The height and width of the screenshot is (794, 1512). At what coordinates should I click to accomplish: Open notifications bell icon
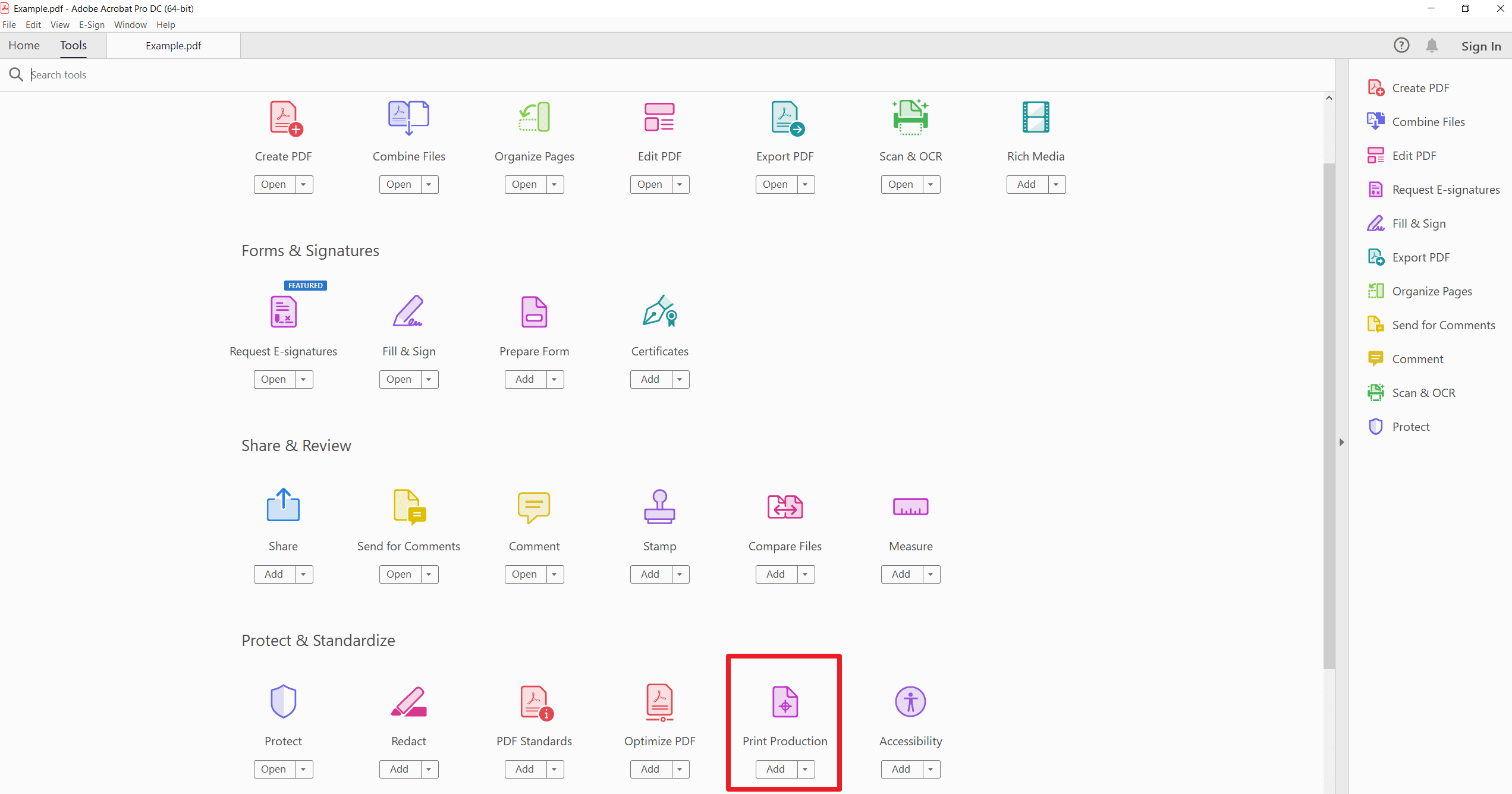1432,46
